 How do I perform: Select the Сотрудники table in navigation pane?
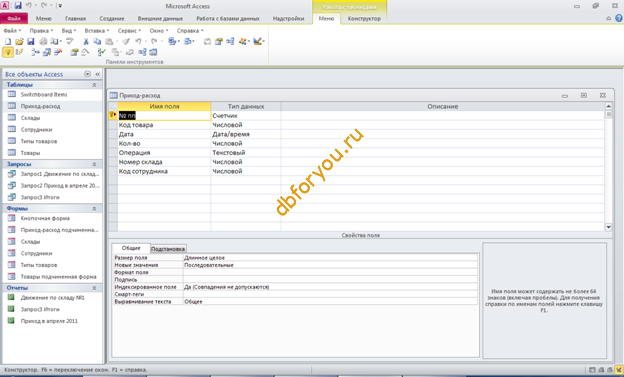36,129
